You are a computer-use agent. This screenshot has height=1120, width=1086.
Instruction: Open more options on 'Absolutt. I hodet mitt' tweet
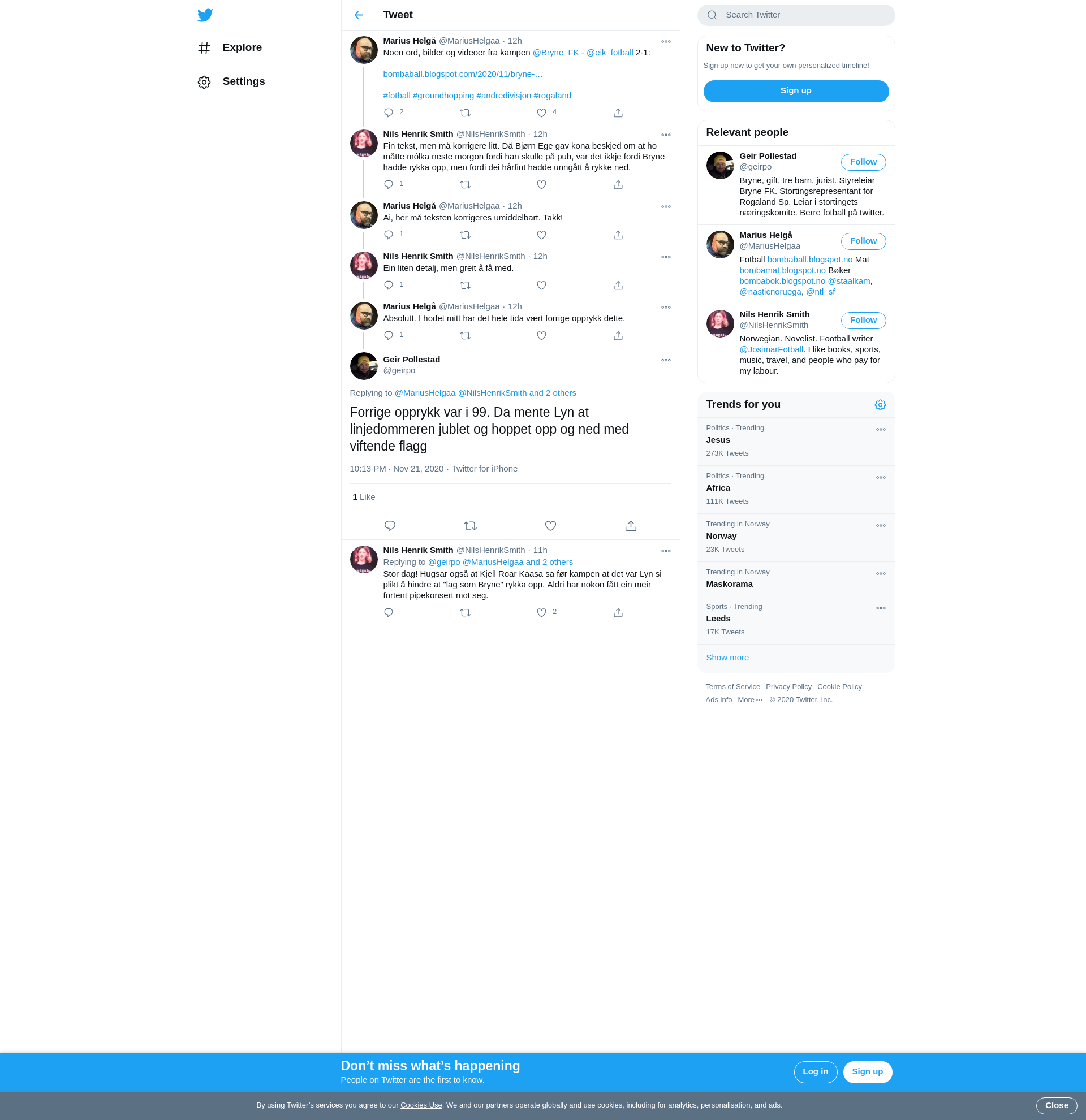pos(666,307)
